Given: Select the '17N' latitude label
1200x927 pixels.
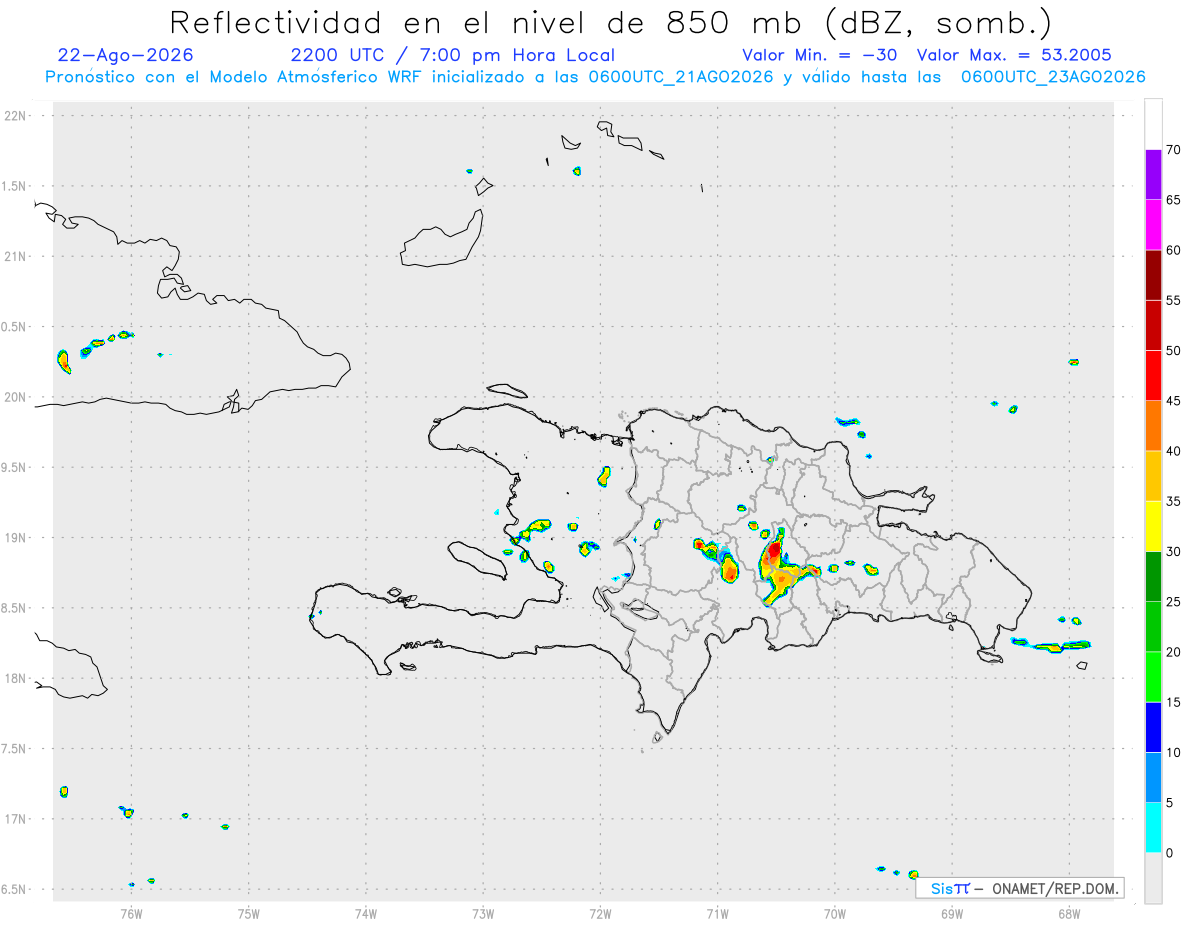Looking at the screenshot, I should pos(17,819).
